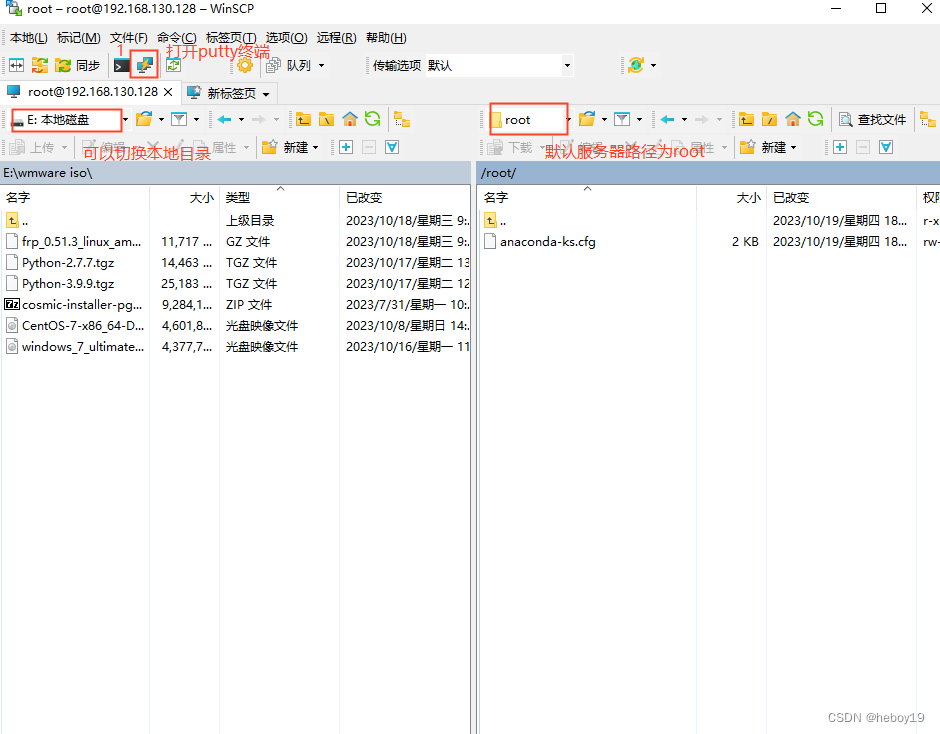
Task: Sort local files by 名字 column
Action: pyautogui.click(x=75, y=197)
